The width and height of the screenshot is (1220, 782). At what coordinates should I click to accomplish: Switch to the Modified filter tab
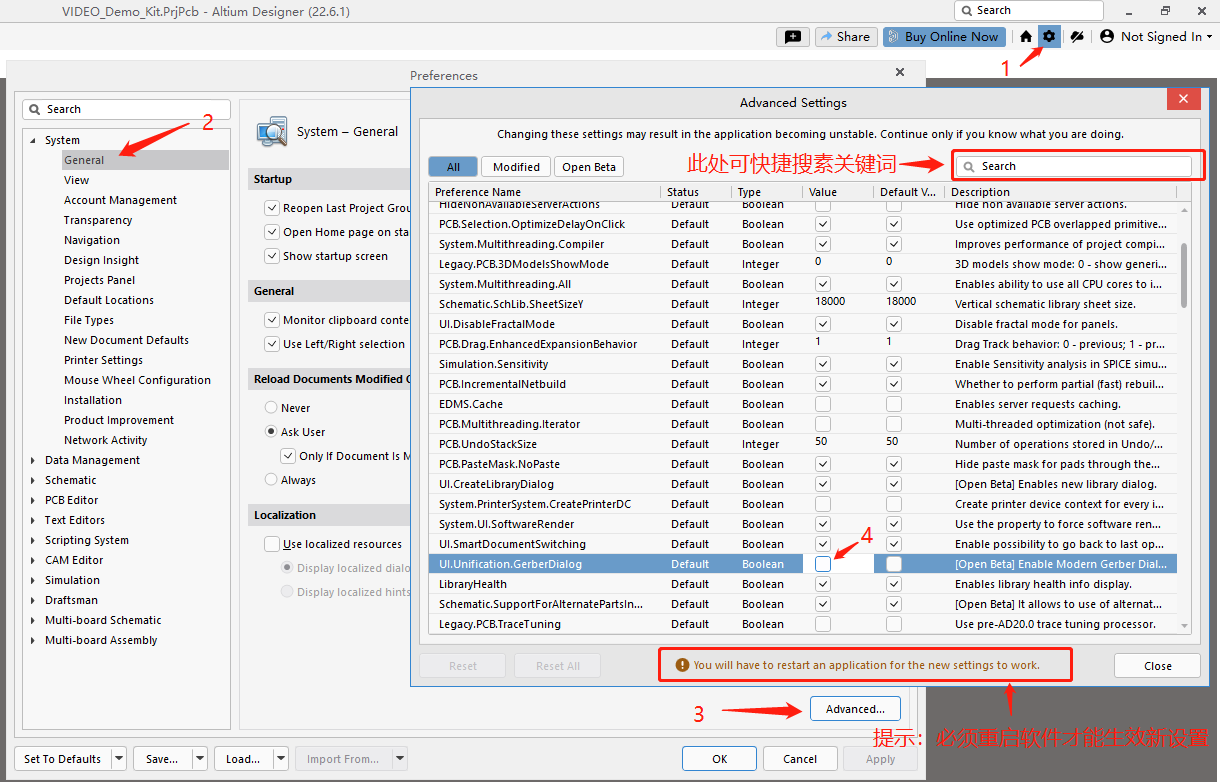pos(516,167)
